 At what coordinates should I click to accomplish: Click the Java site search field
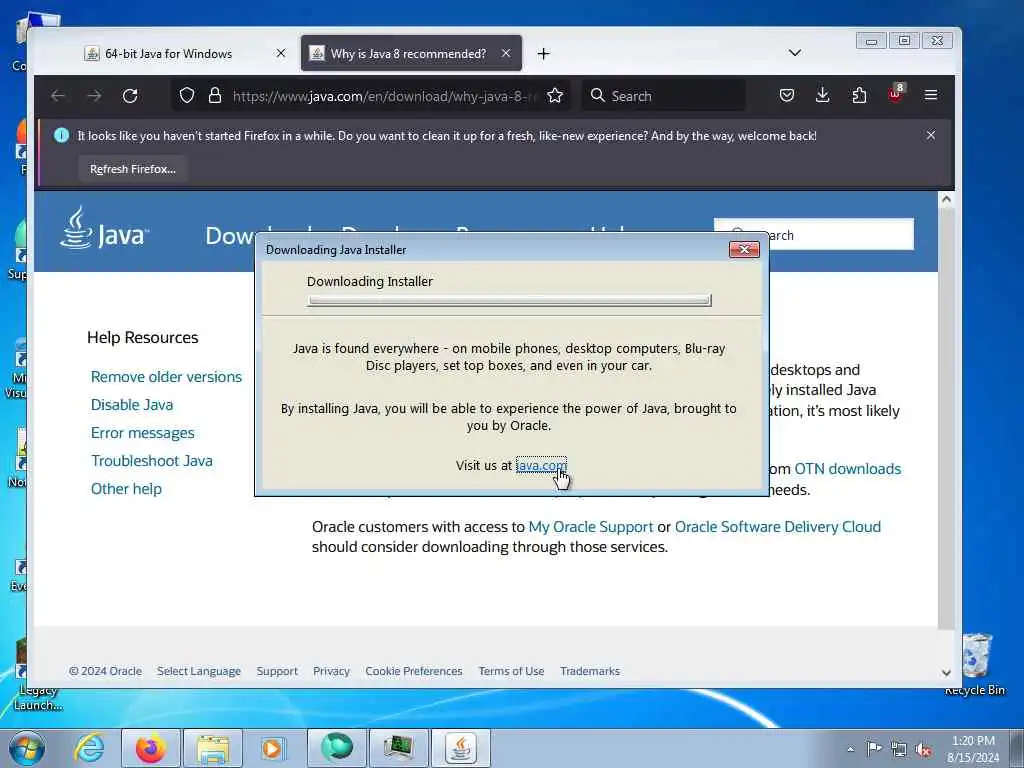click(814, 234)
